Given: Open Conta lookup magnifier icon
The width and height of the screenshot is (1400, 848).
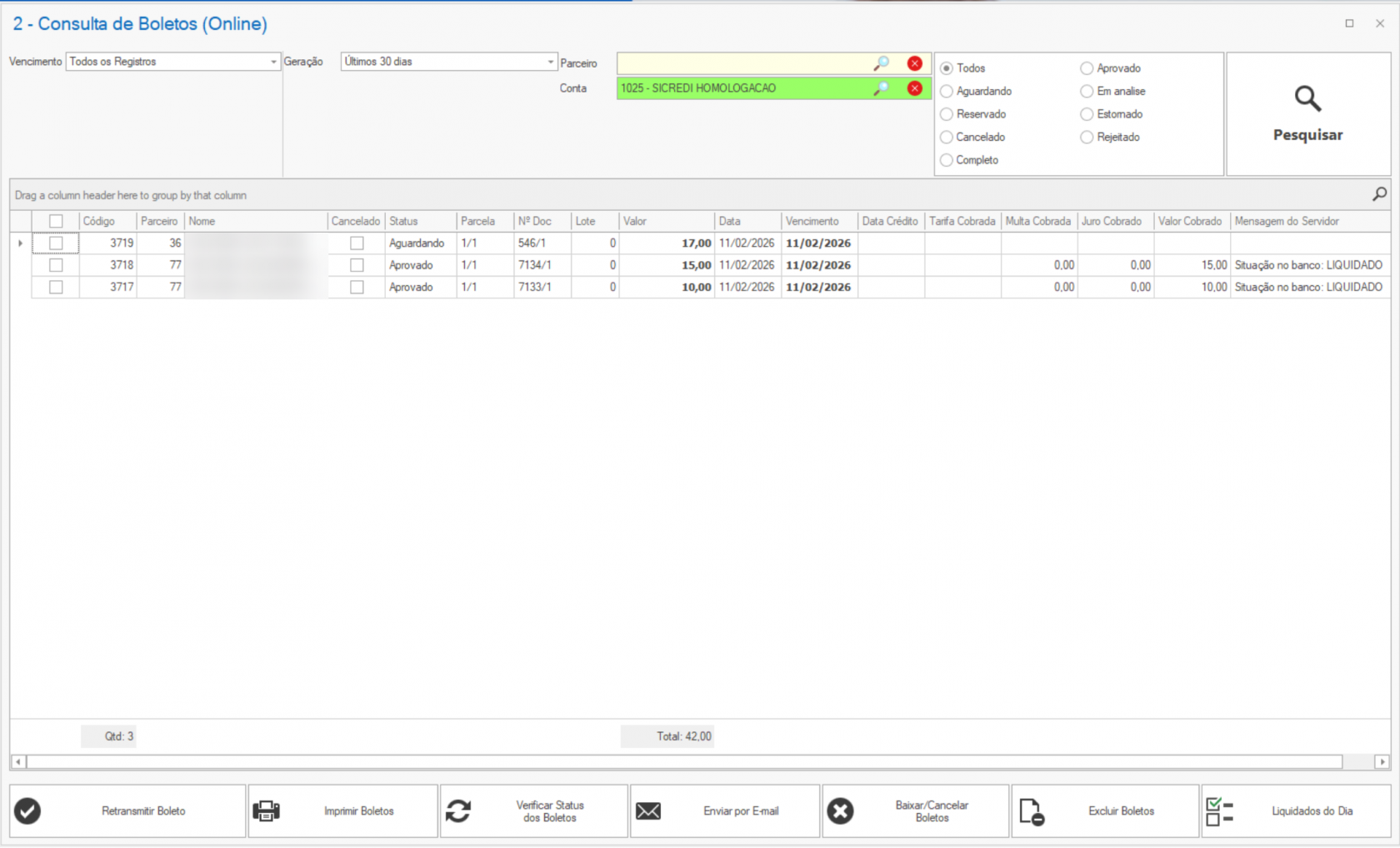Looking at the screenshot, I should coord(881,88).
